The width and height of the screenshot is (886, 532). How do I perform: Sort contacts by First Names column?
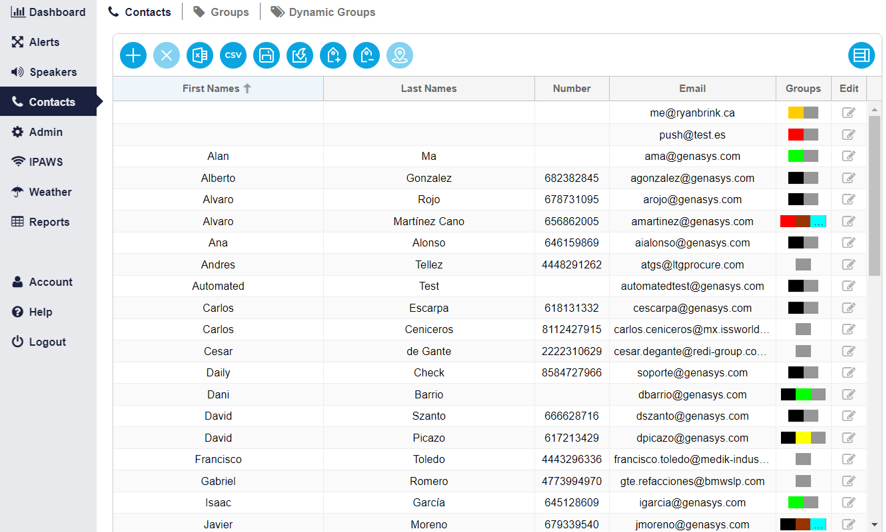pos(217,89)
